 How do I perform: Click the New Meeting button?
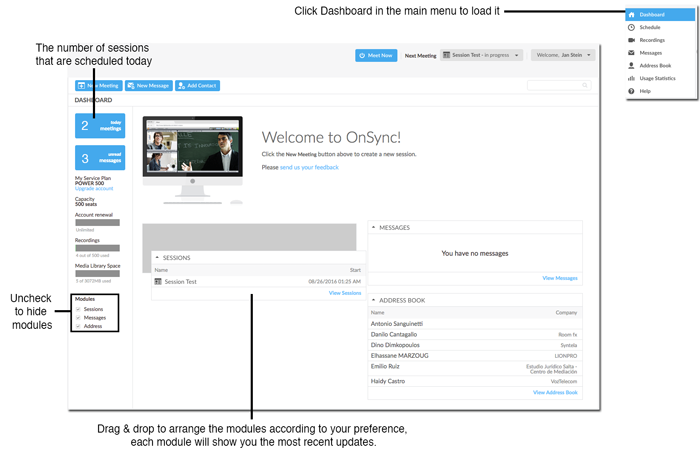tap(99, 86)
